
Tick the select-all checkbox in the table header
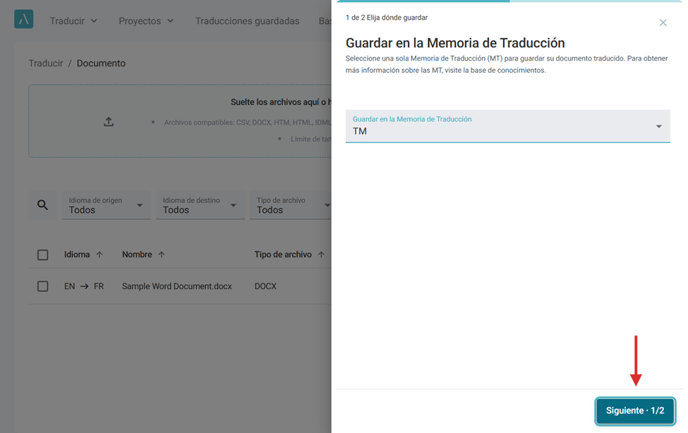tap(43, 255)
